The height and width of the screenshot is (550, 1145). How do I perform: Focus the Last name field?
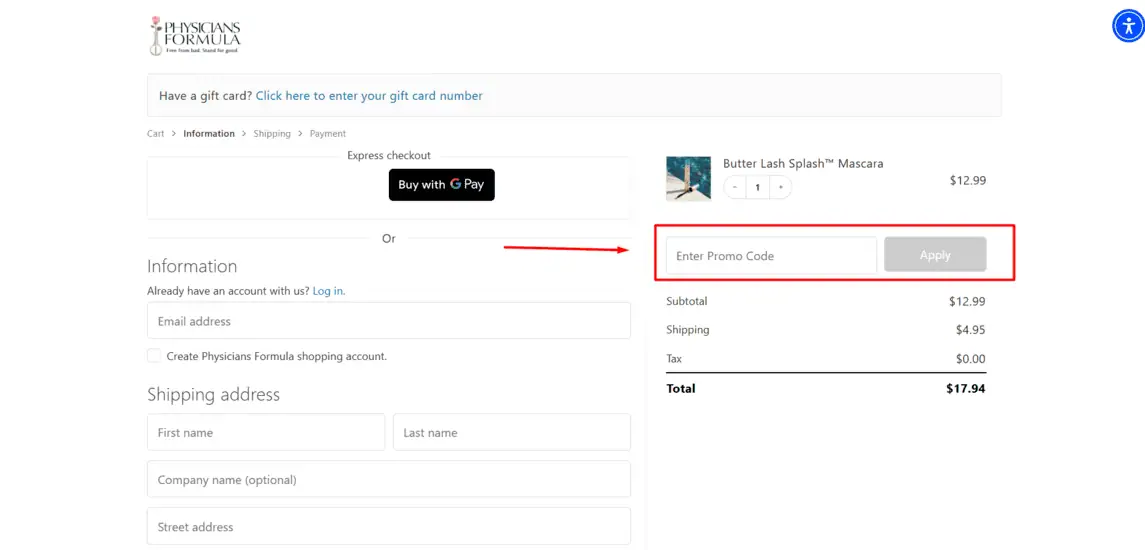[x=512, y=432]
